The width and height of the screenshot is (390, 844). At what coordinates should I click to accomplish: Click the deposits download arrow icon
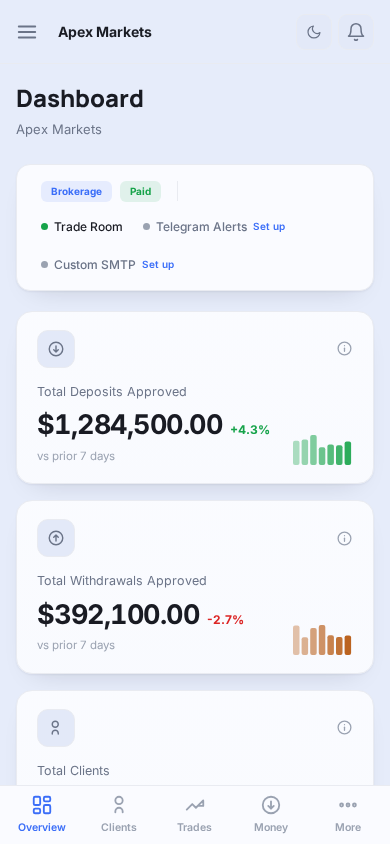[56, 349]
